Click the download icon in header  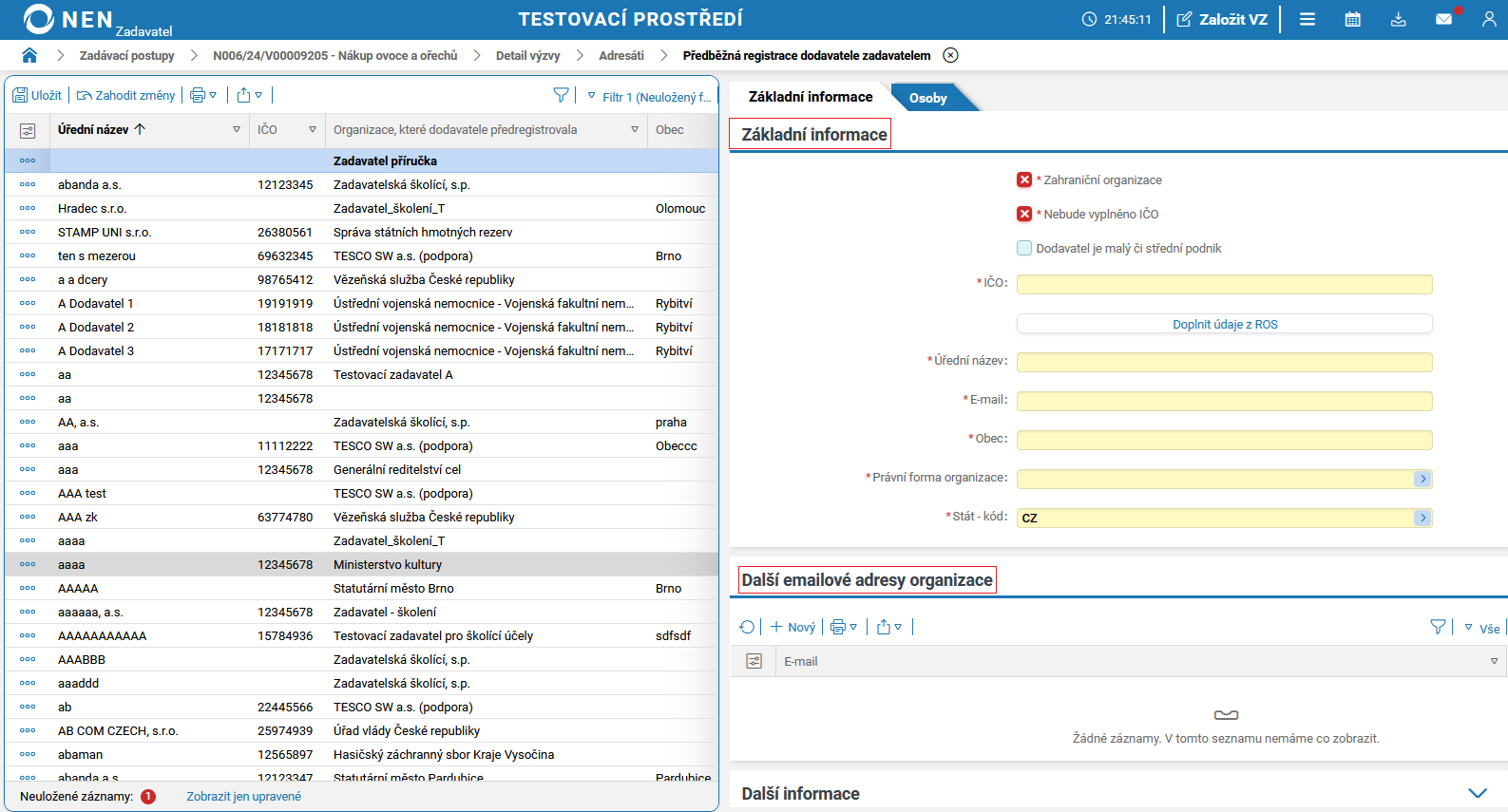1398,19
